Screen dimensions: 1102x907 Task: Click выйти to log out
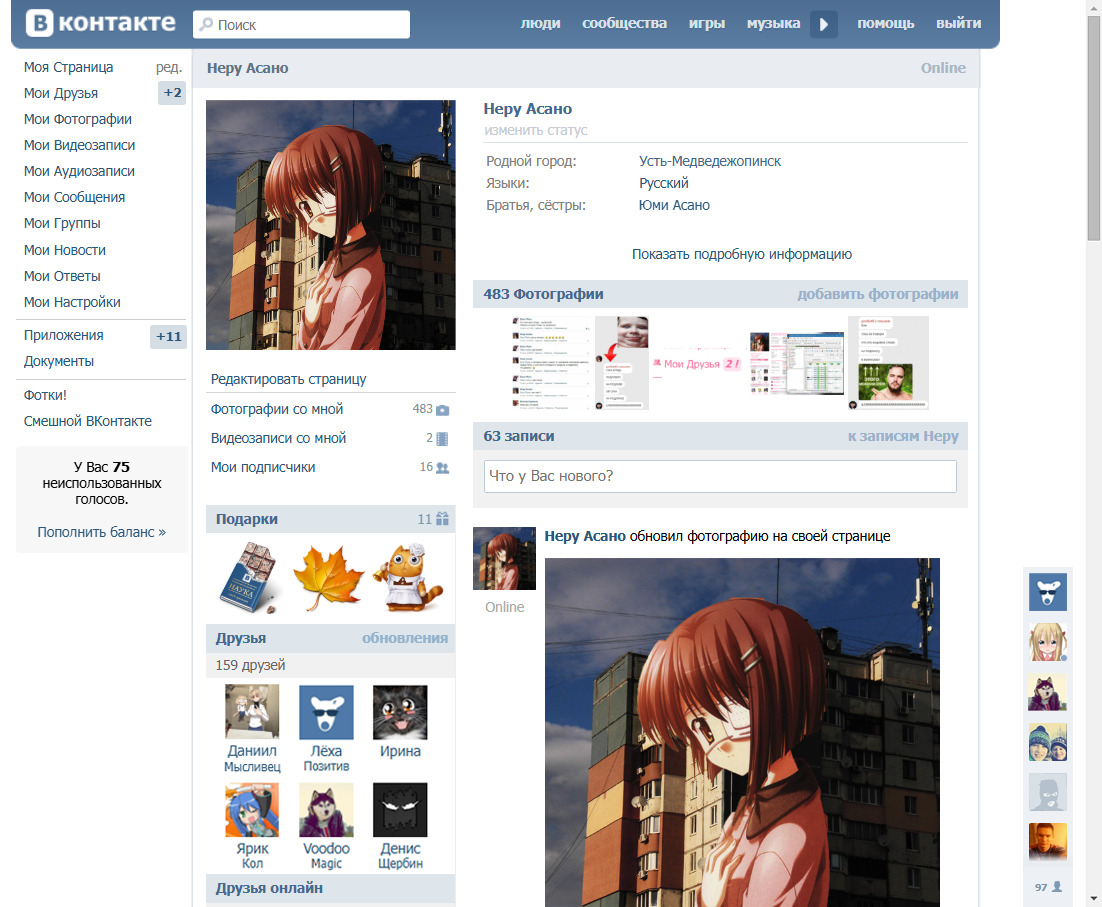[x=959, y=23]
